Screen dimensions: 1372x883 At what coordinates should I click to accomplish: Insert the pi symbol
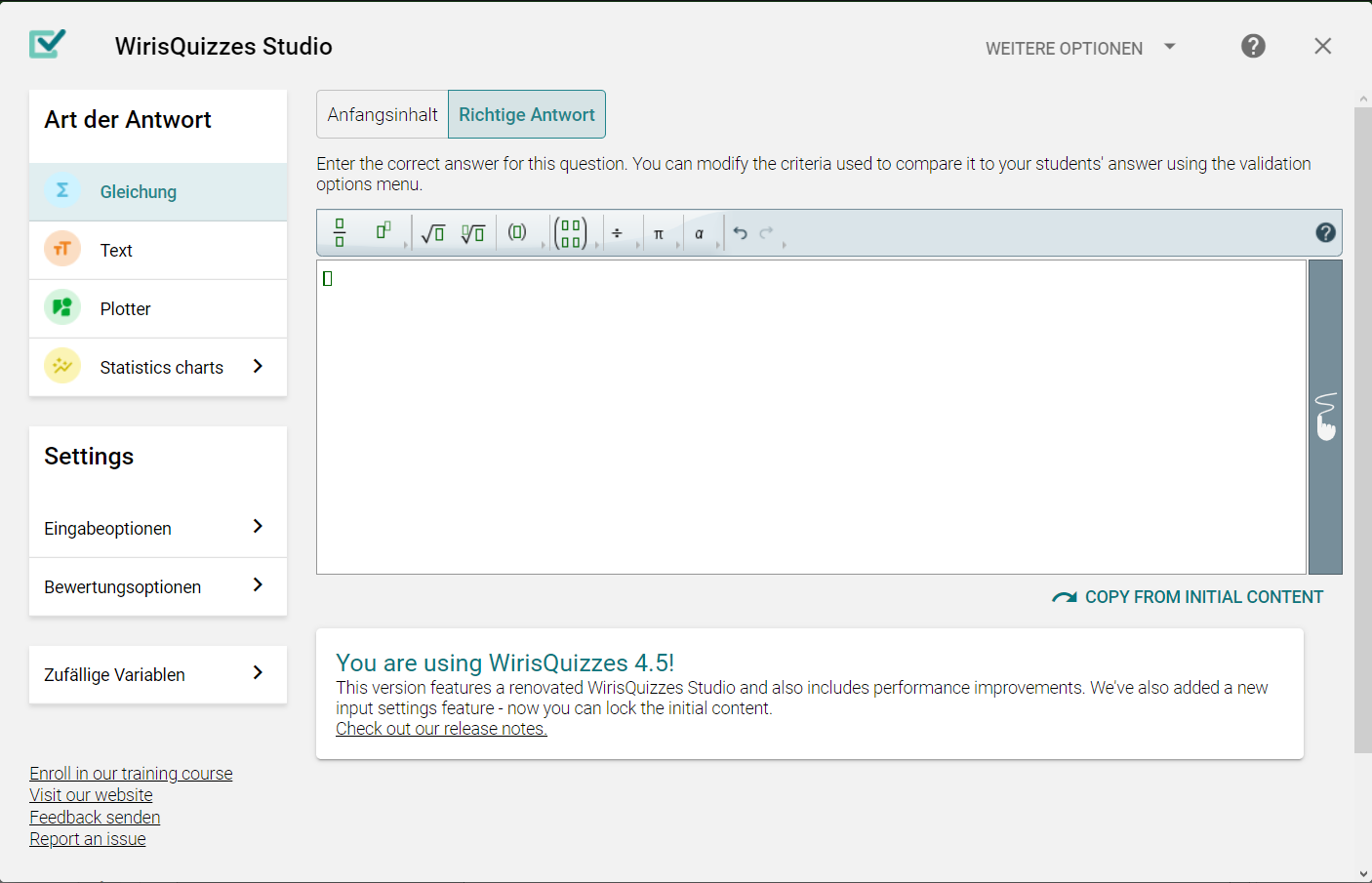(659, 234)
